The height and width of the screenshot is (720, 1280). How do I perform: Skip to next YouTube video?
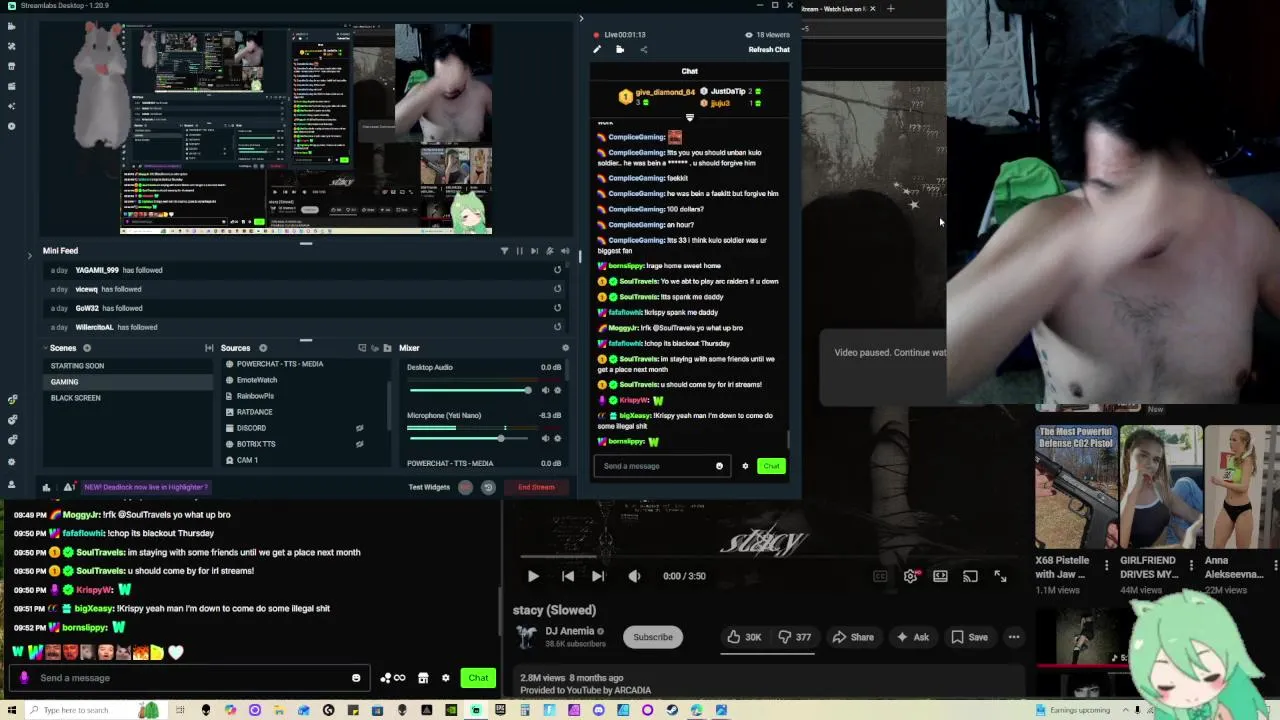(598, 576)
